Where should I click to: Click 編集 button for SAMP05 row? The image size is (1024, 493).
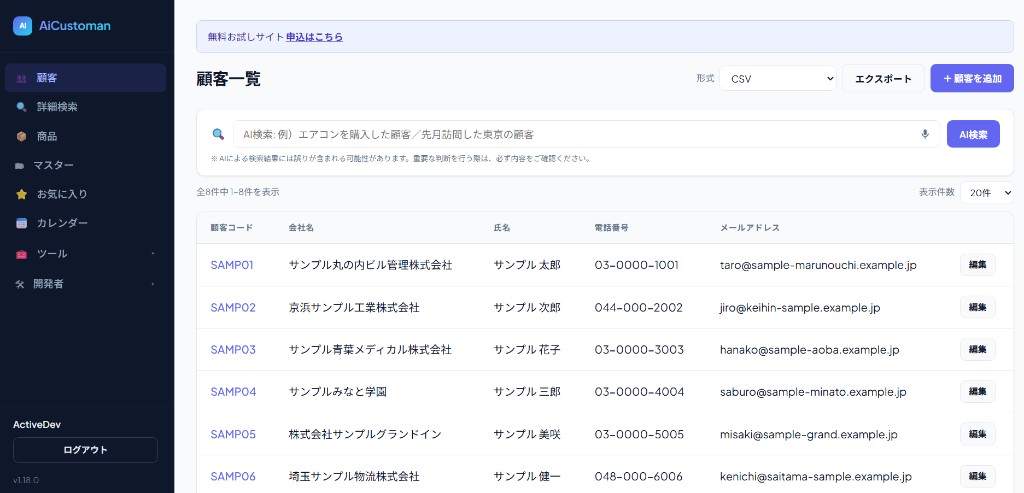tap(977, 434)
